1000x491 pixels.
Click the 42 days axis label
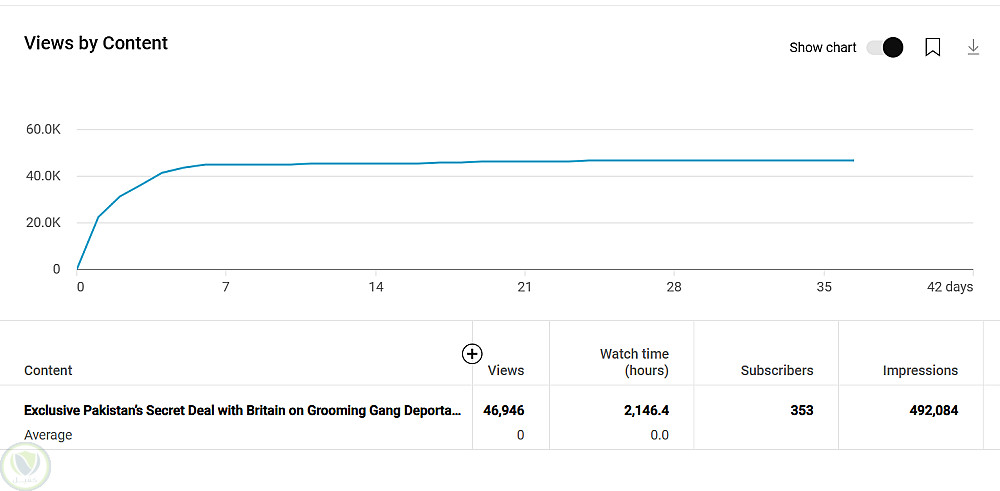click(x=949, y=287)
